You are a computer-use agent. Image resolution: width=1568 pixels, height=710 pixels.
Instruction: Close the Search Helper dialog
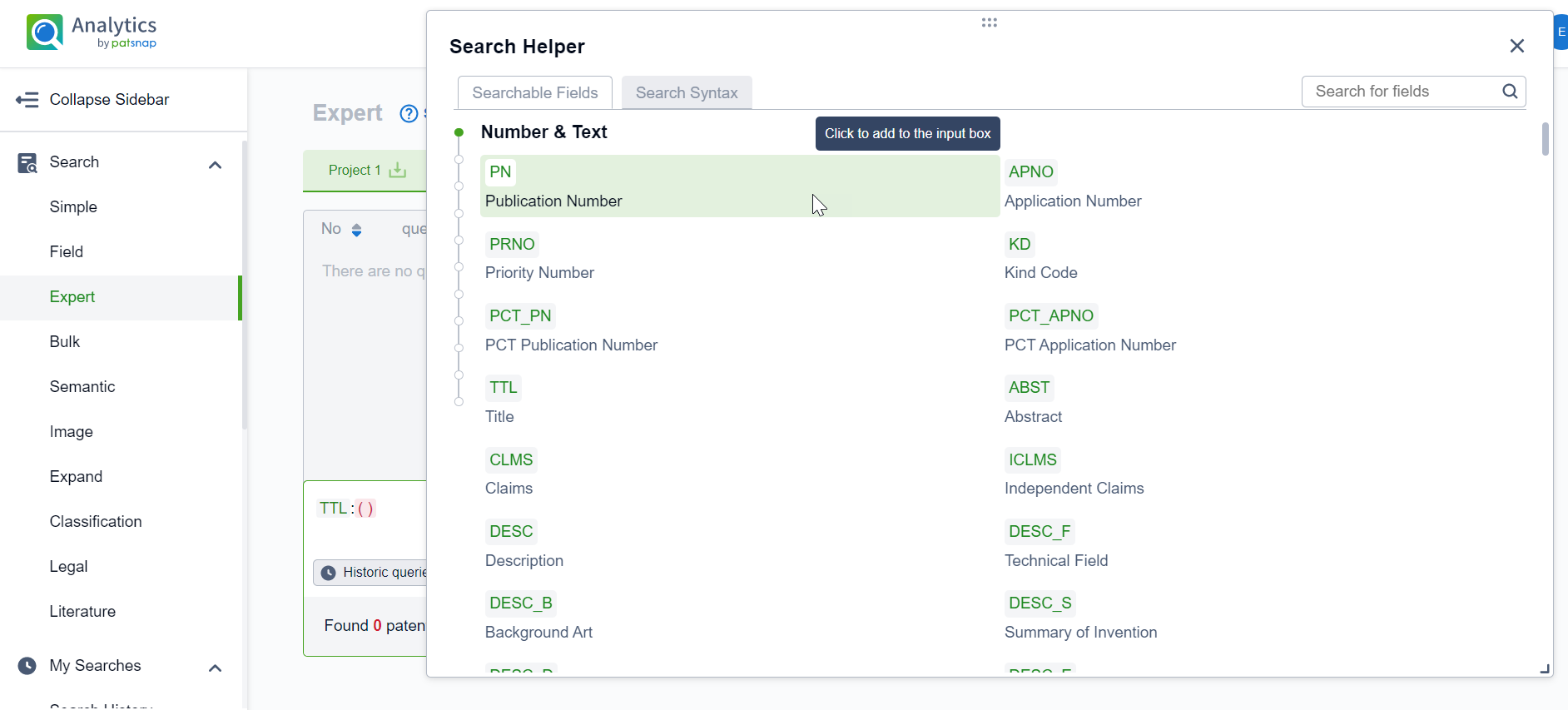coord(1516,46)
